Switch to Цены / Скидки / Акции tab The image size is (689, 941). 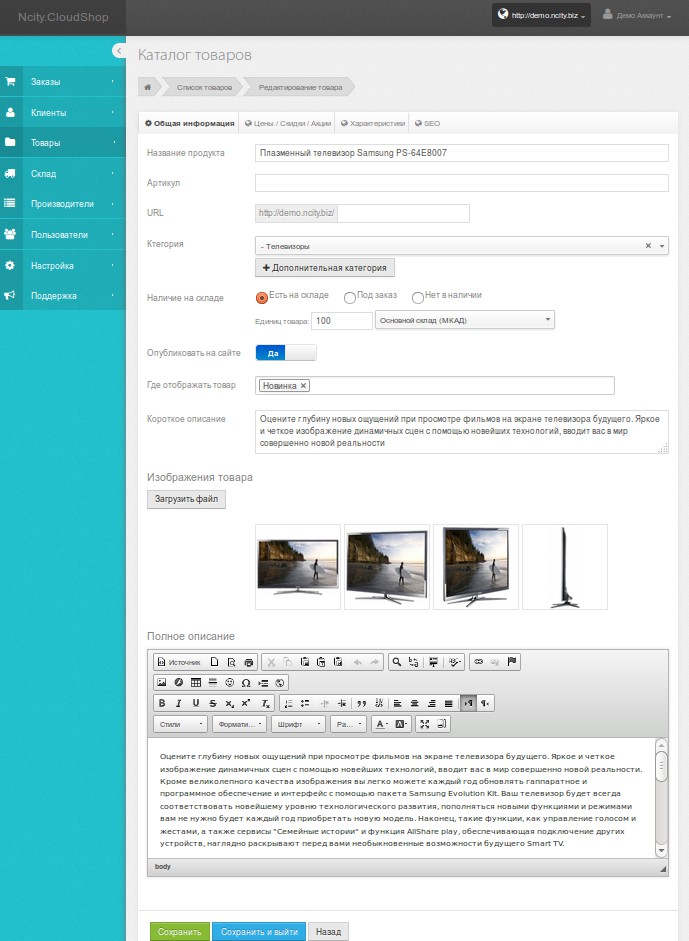pos(287,123)
